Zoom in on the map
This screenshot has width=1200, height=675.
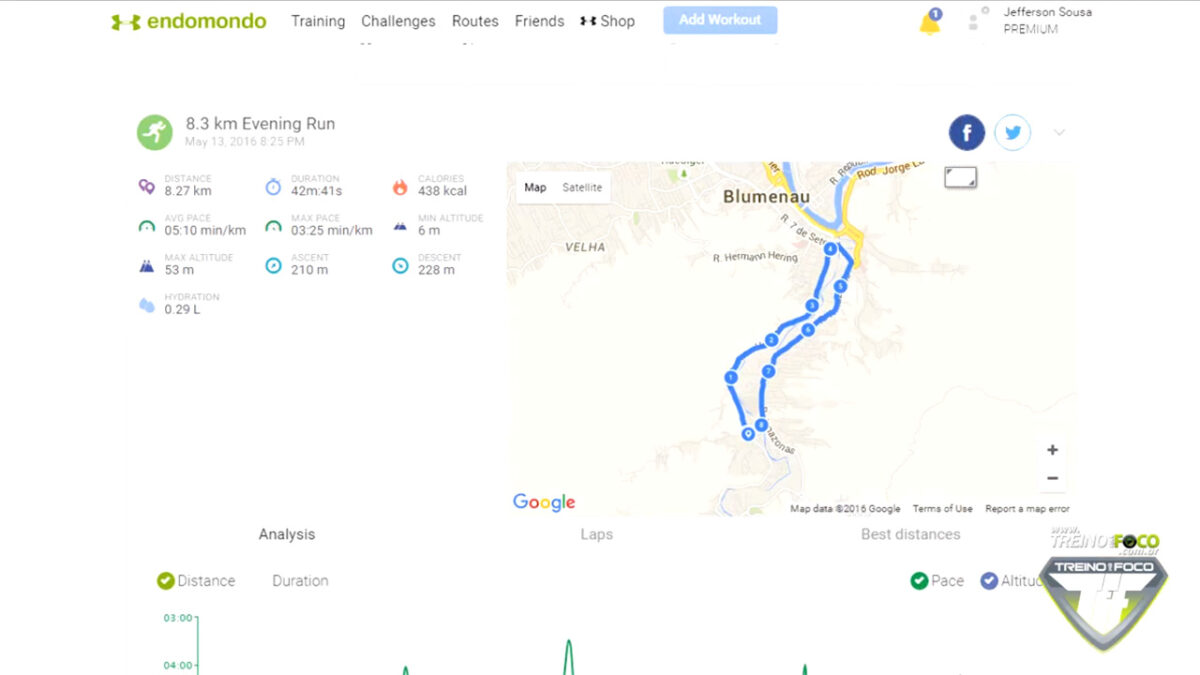[x=1052, y=450]
